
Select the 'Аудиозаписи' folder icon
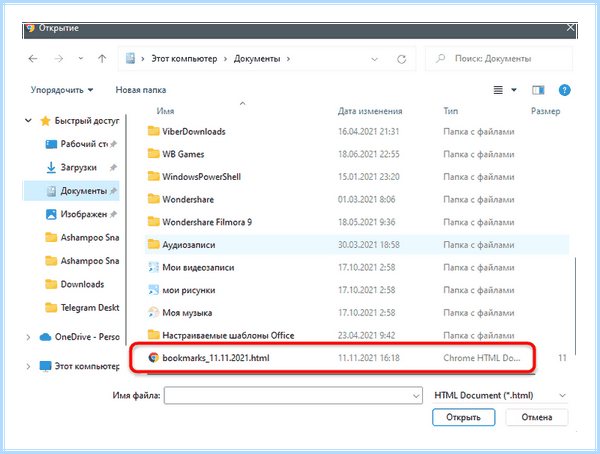click(x=153, y=244)
